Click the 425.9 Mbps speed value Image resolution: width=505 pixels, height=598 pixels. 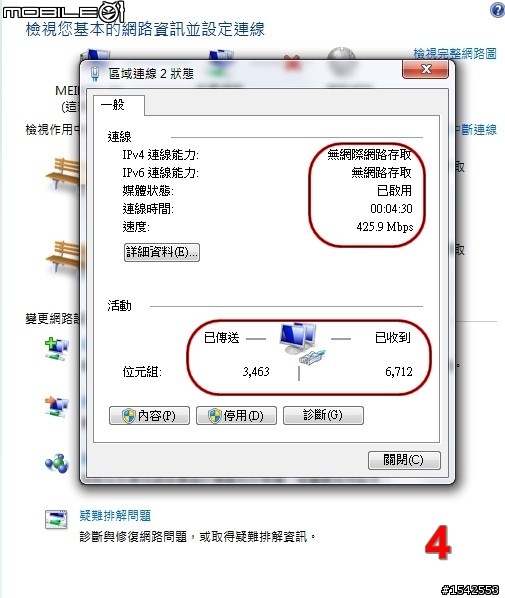(385, 227)
